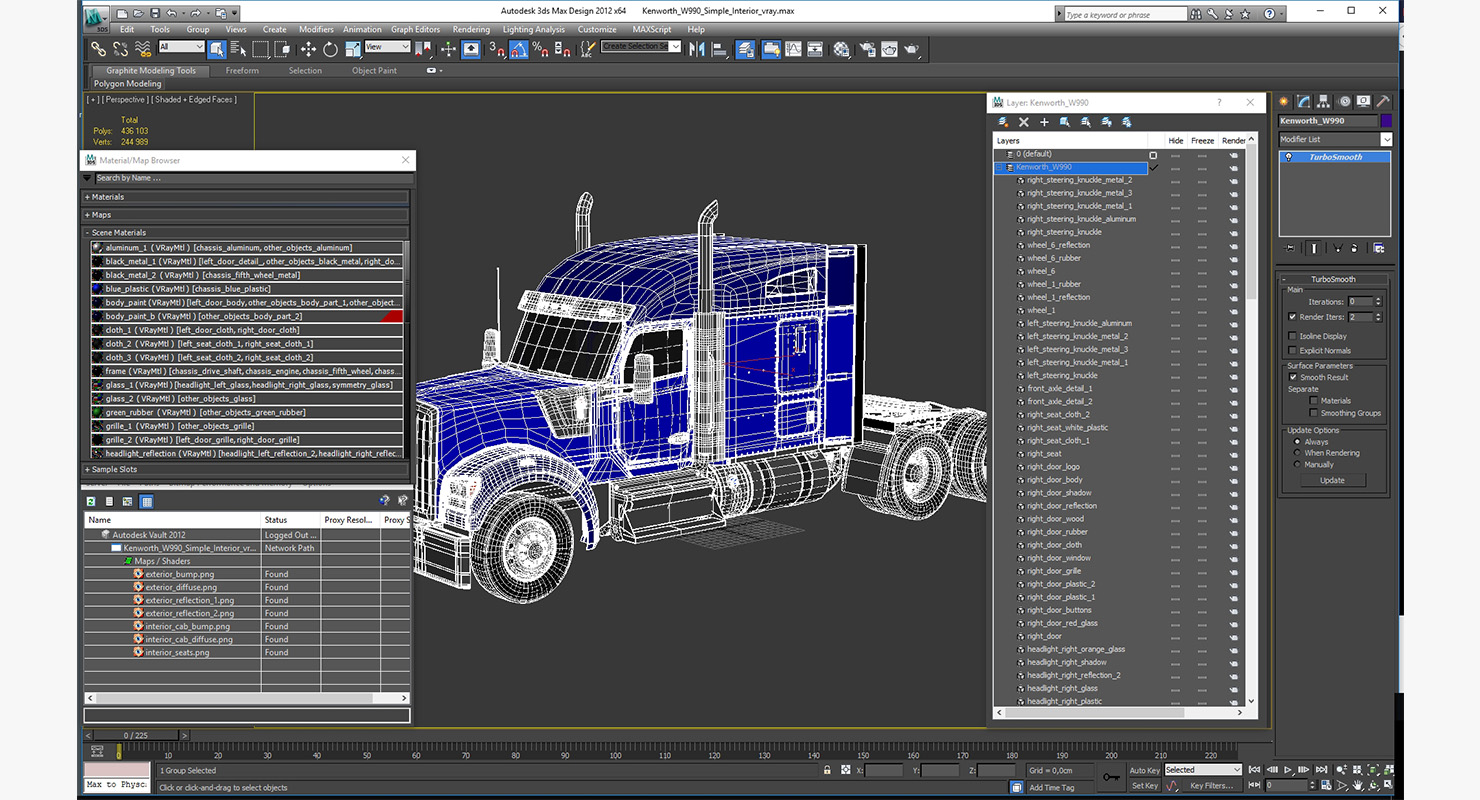1480x800 pixels.
Task: Activate the Select Object tool
Action: point(216,49)
